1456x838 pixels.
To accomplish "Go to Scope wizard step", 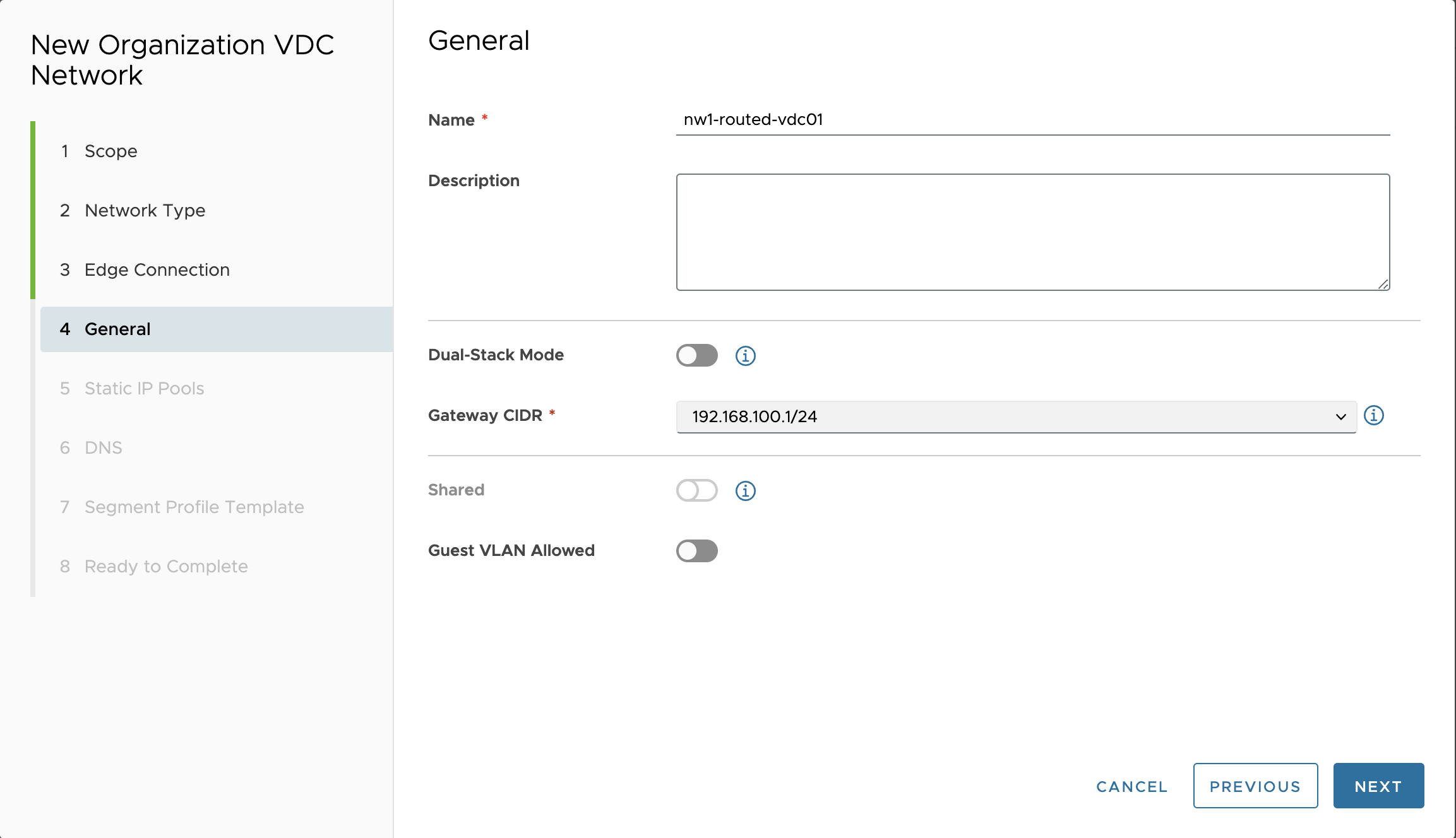I will pyautogui.click(x=110, y=151).
